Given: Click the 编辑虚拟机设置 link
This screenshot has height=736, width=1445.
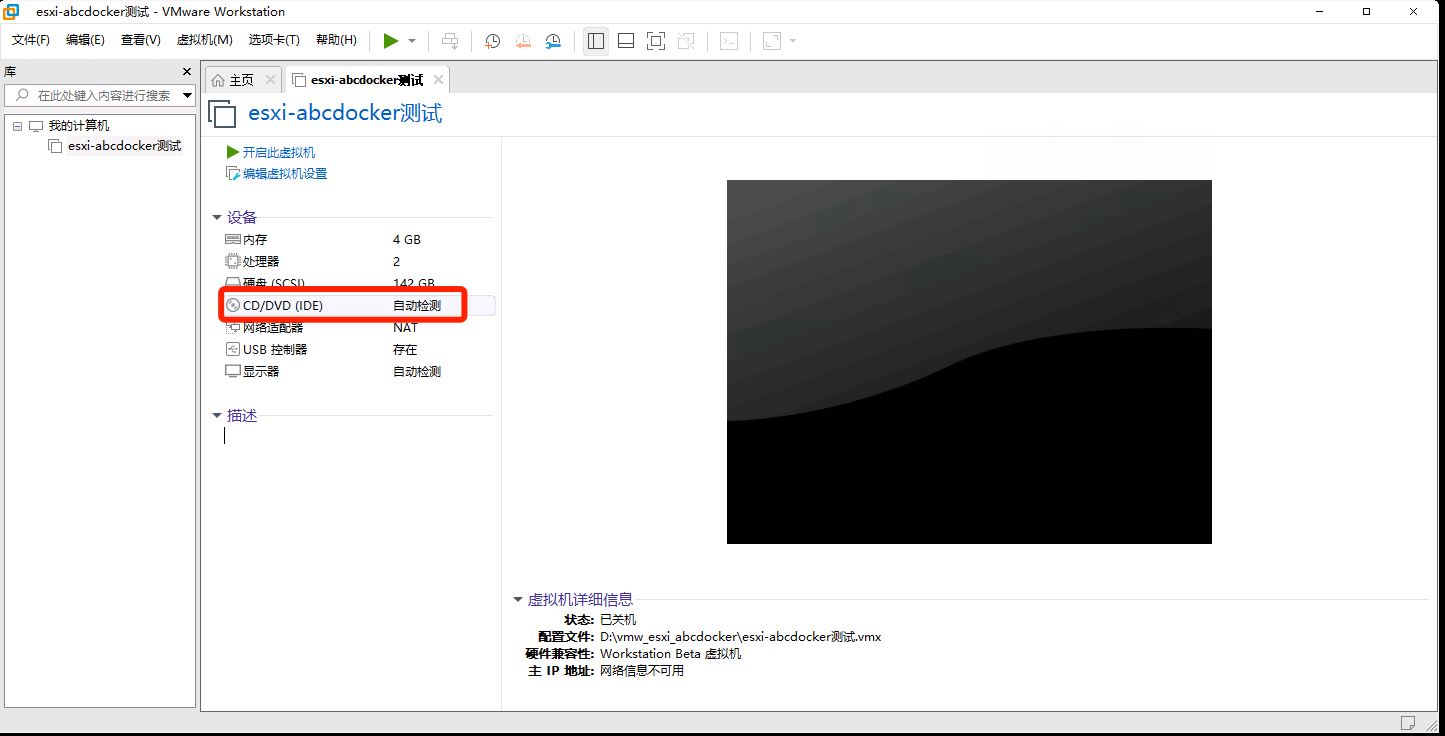Looking at the screenshot, I should (x=285, y=174).
